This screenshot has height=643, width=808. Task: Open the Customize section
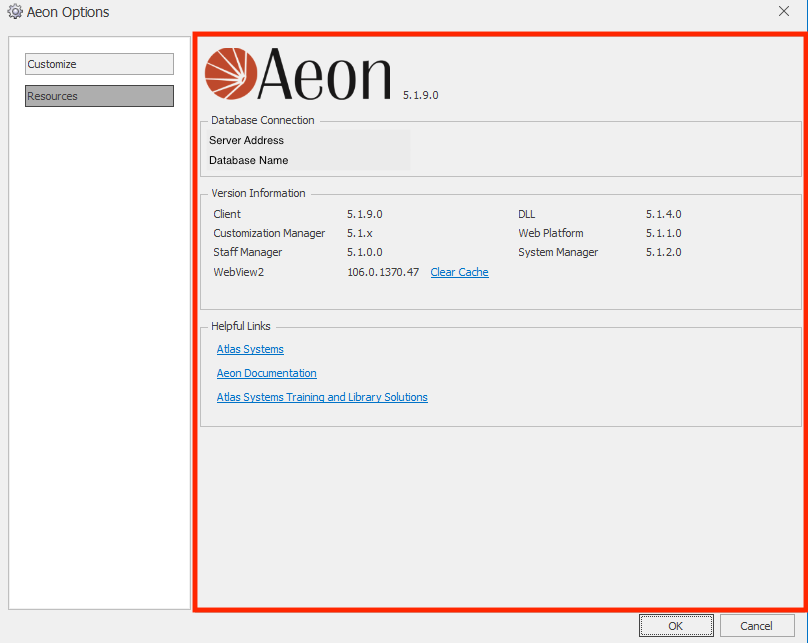pyautogui.click(x=99, y=64)
